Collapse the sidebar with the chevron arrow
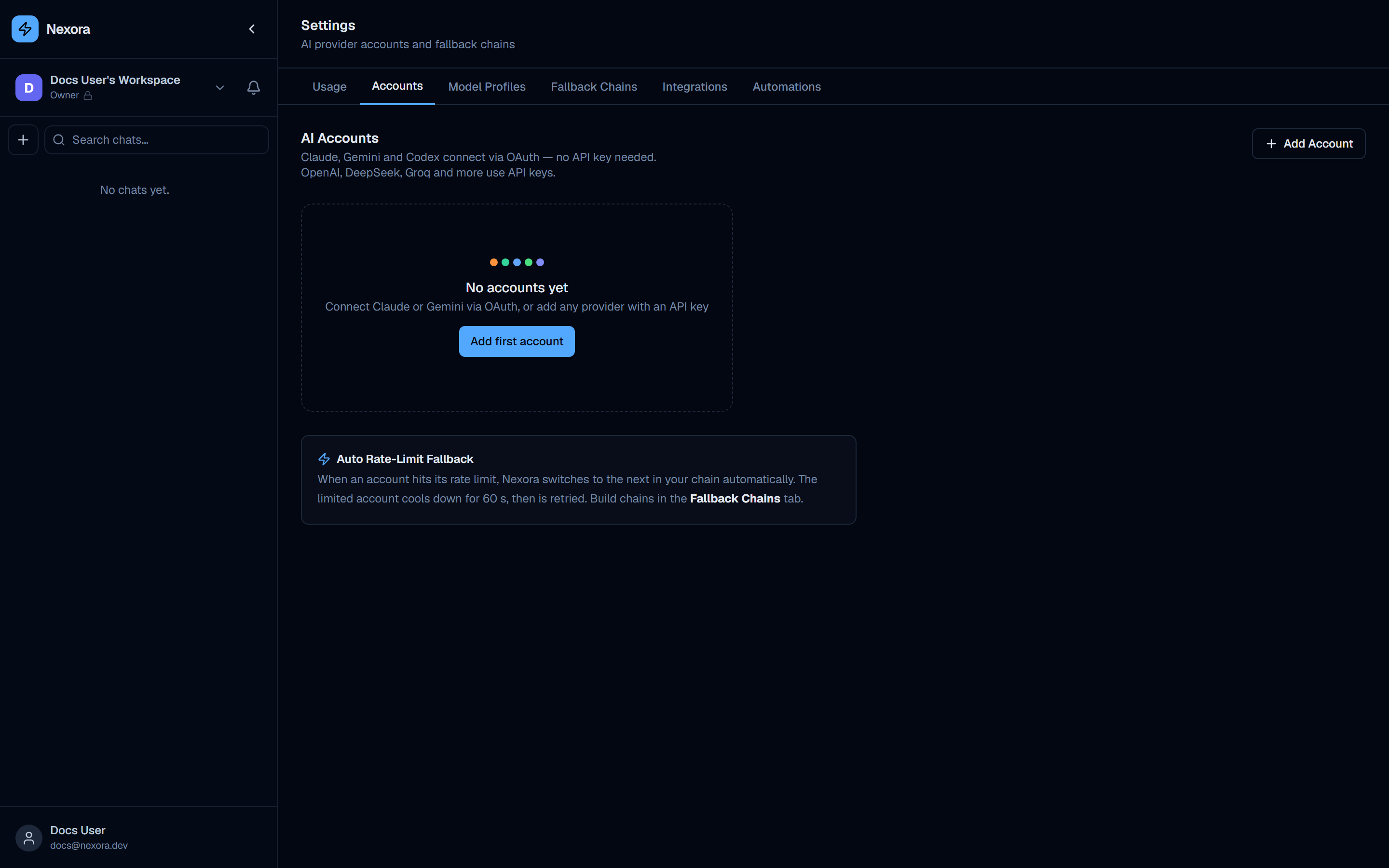 (252, 29)
